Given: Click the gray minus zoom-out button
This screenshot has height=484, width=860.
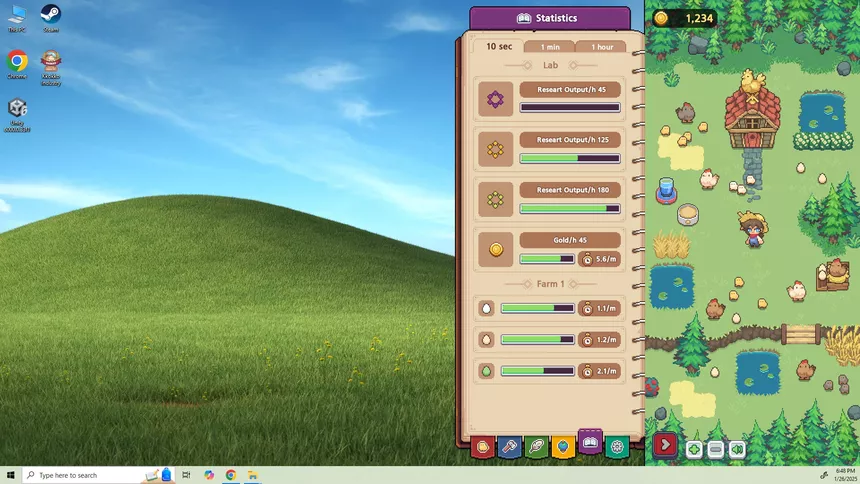Looking at the screenshot, I should pyautogui.click(x=715, y=449).
